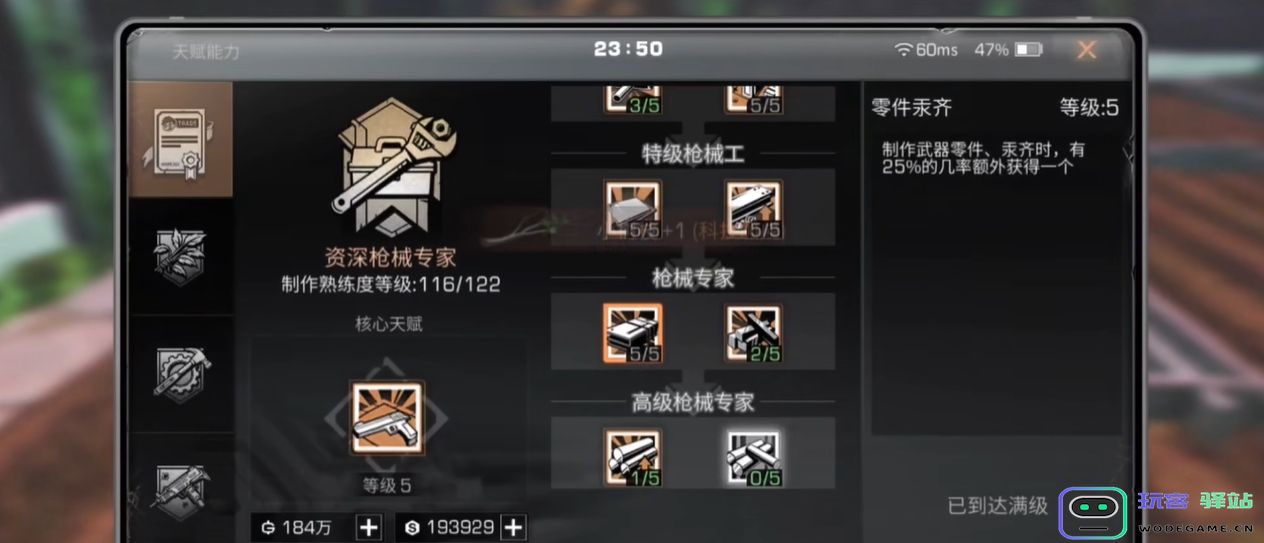
Task: Open the gear and hammer talent tab
Action: point(181,373)
